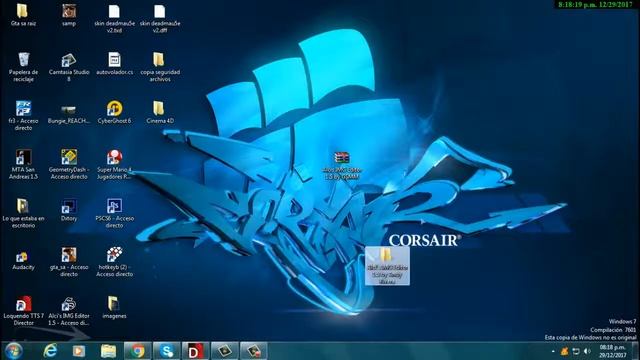Switch to the red D app in taskbar

point(196,351)
